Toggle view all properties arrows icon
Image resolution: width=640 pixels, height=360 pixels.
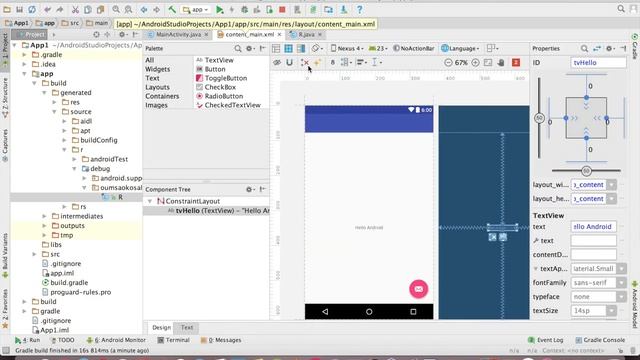click(x=597, y=49)
